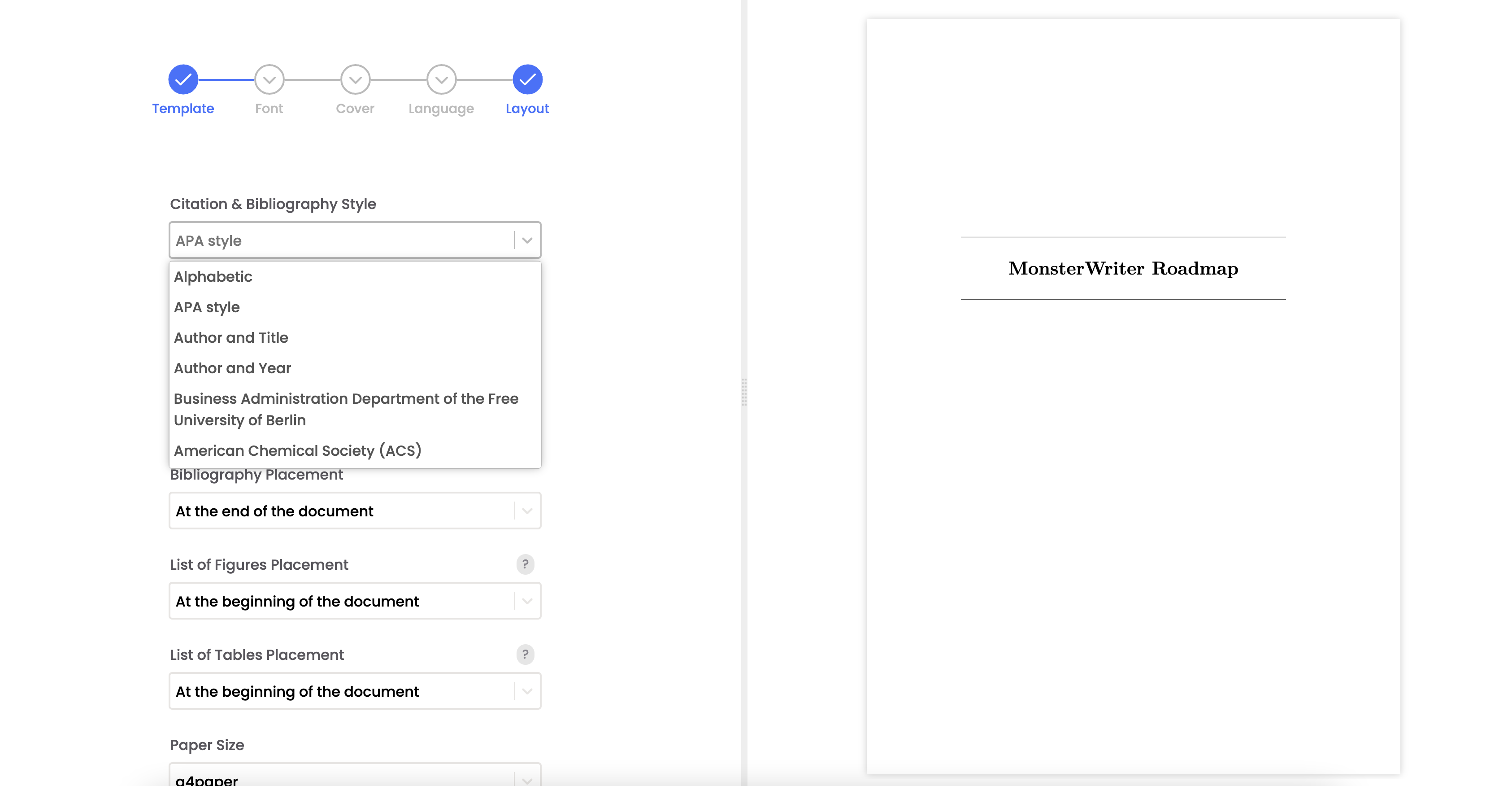Click the List of Figures Placement label
This screenshot has height=786, width=1512.
click(259, 564)
